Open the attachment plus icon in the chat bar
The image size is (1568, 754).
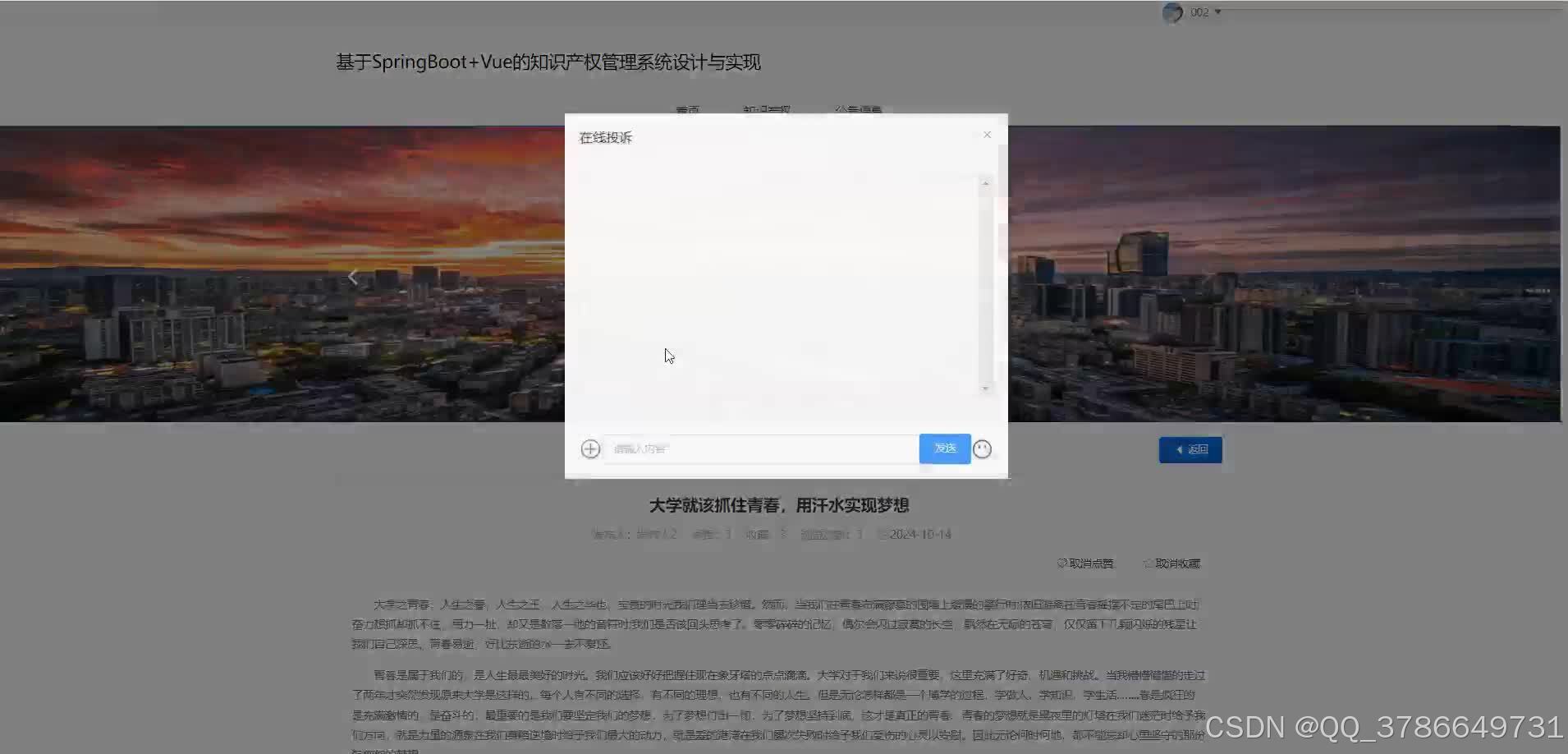click(x=590, y=448)
